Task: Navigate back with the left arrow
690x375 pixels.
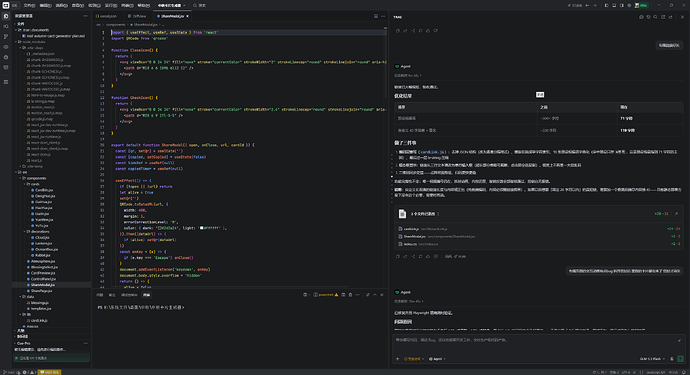Action: tap(587, 5)
